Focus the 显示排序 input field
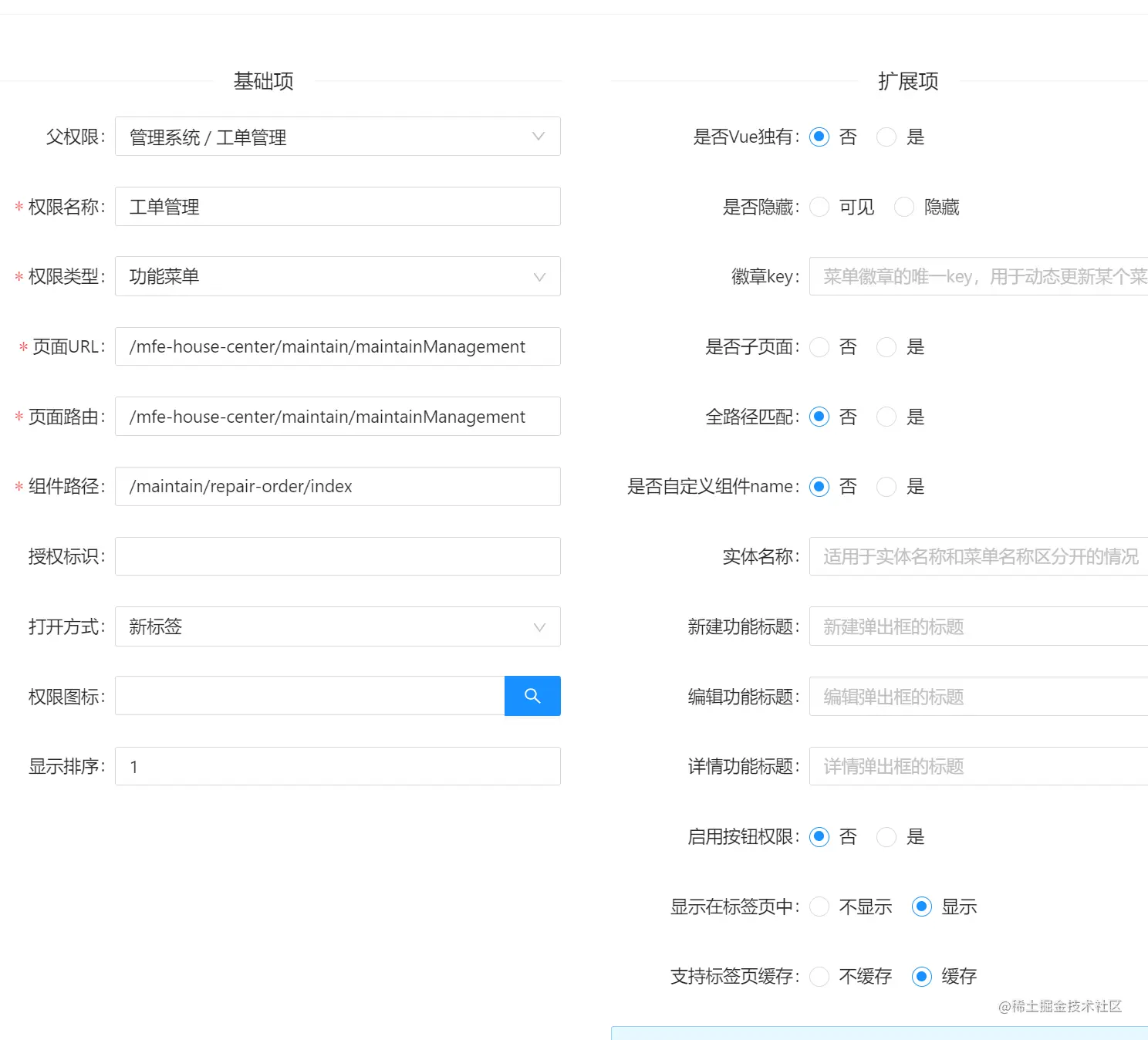 [338, 766]
